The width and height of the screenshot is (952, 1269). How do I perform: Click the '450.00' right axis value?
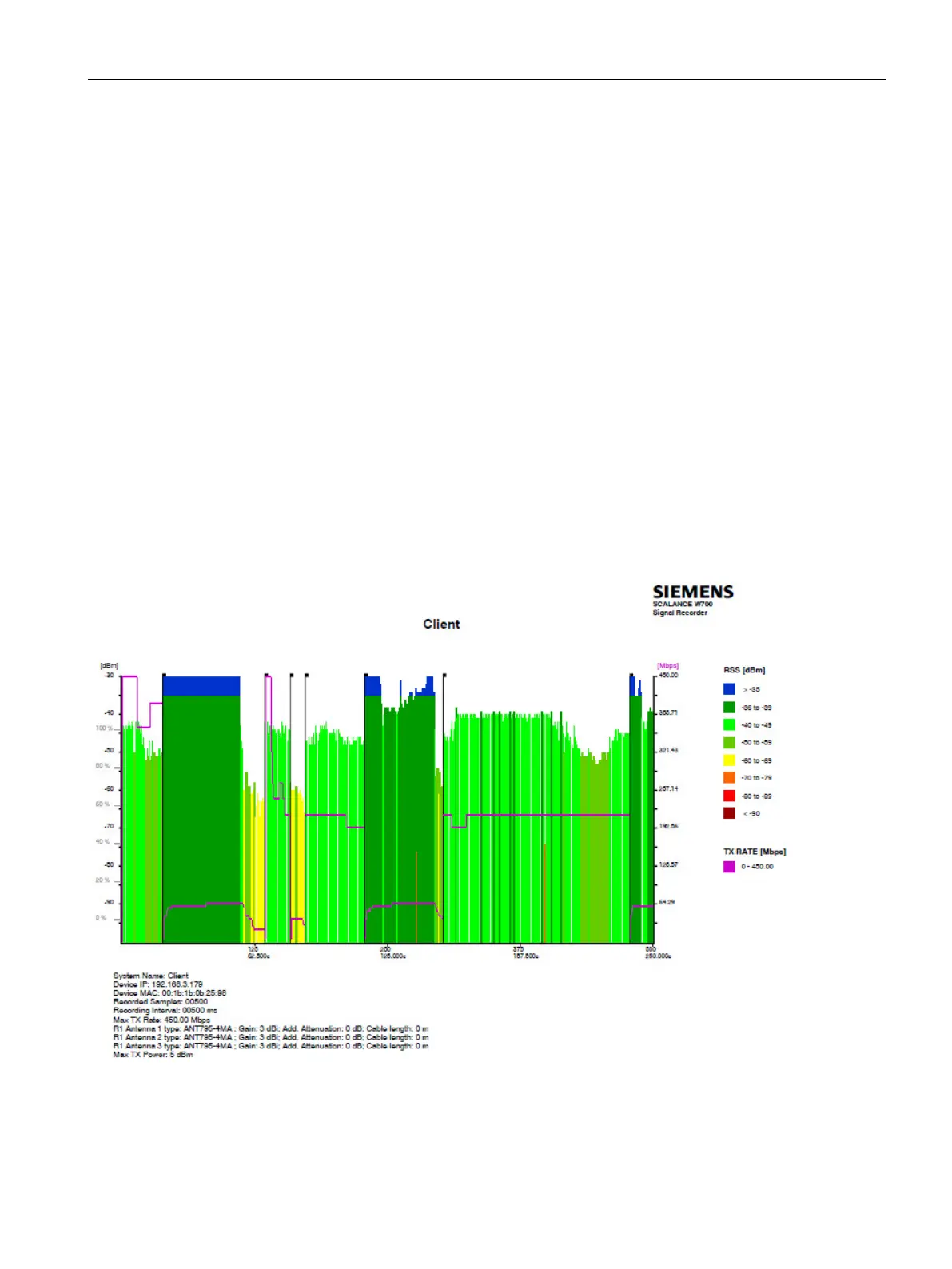668,676
